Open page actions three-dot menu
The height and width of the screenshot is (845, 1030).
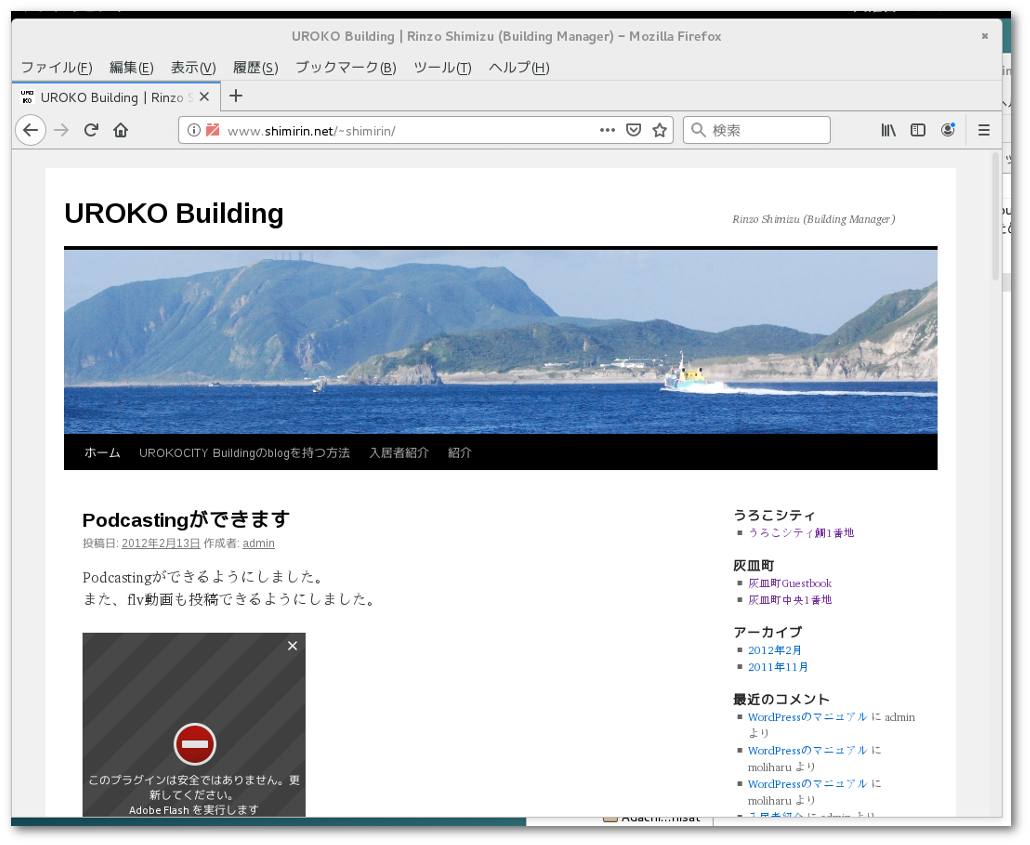(x=607, y=130)
